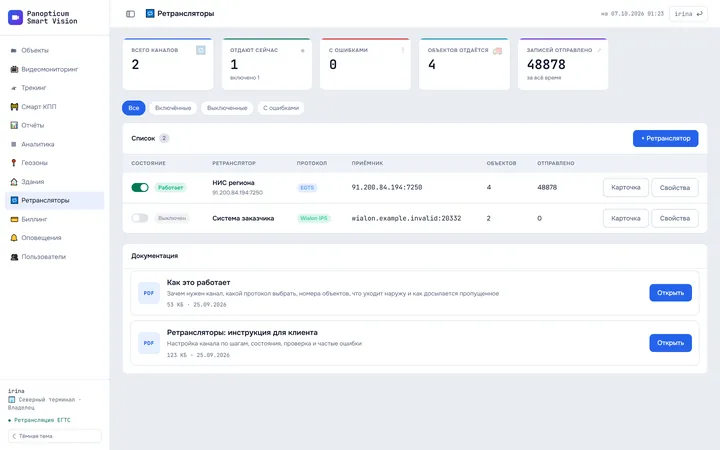This screenshot has width=720, height=450.
Task: Open the Отчёты section
Action: (55, 125)
